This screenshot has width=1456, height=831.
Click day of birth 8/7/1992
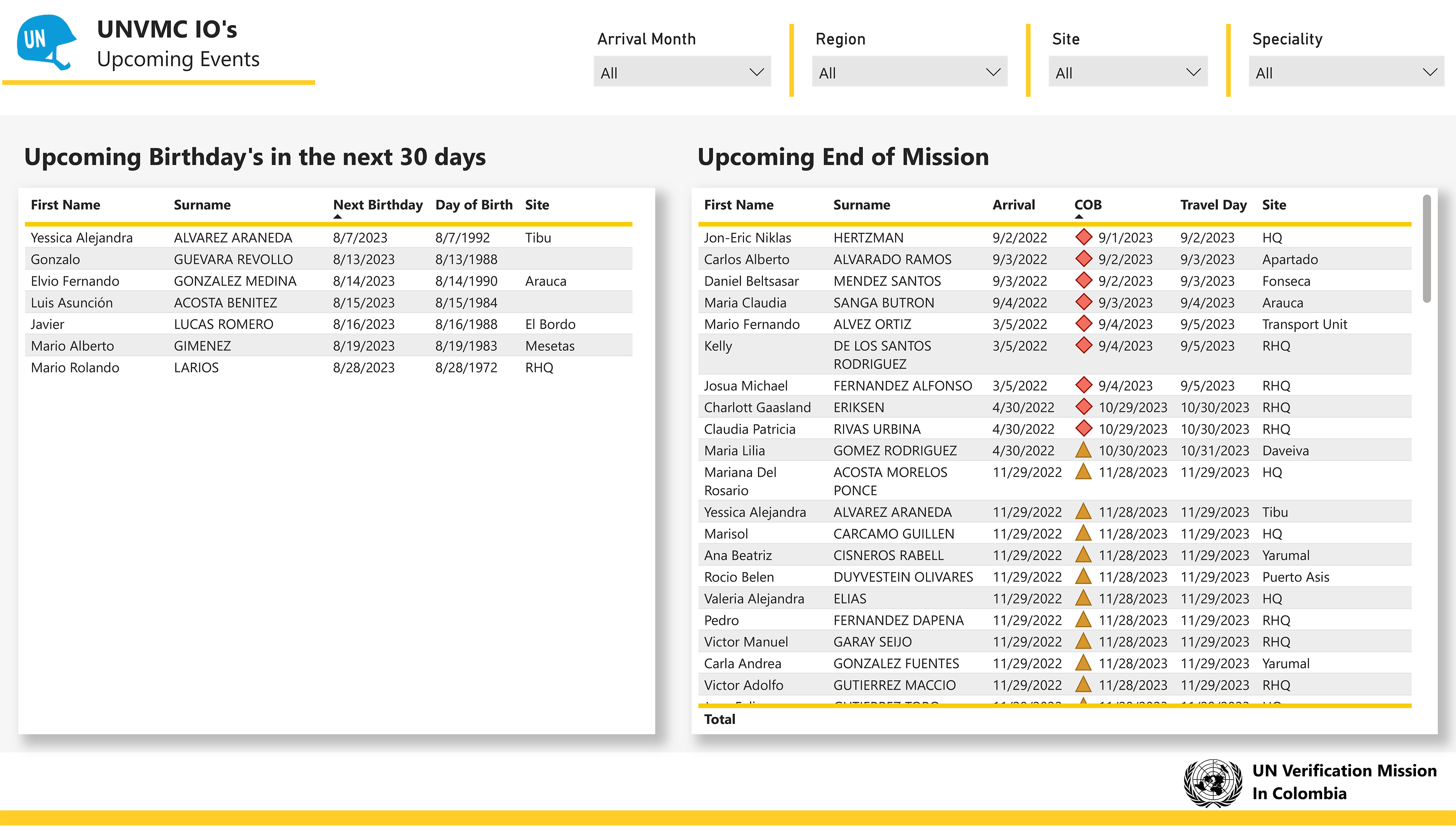click(463, 237)
